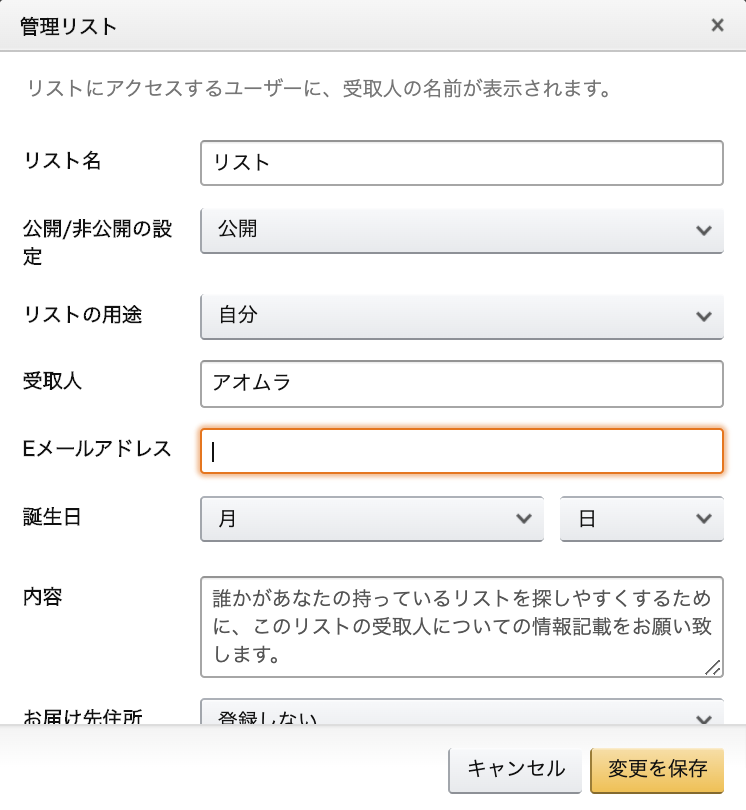This screenshot has width=746, height=810.
Task: Click the 誕生日 label
Action: [x=52, y=517]
